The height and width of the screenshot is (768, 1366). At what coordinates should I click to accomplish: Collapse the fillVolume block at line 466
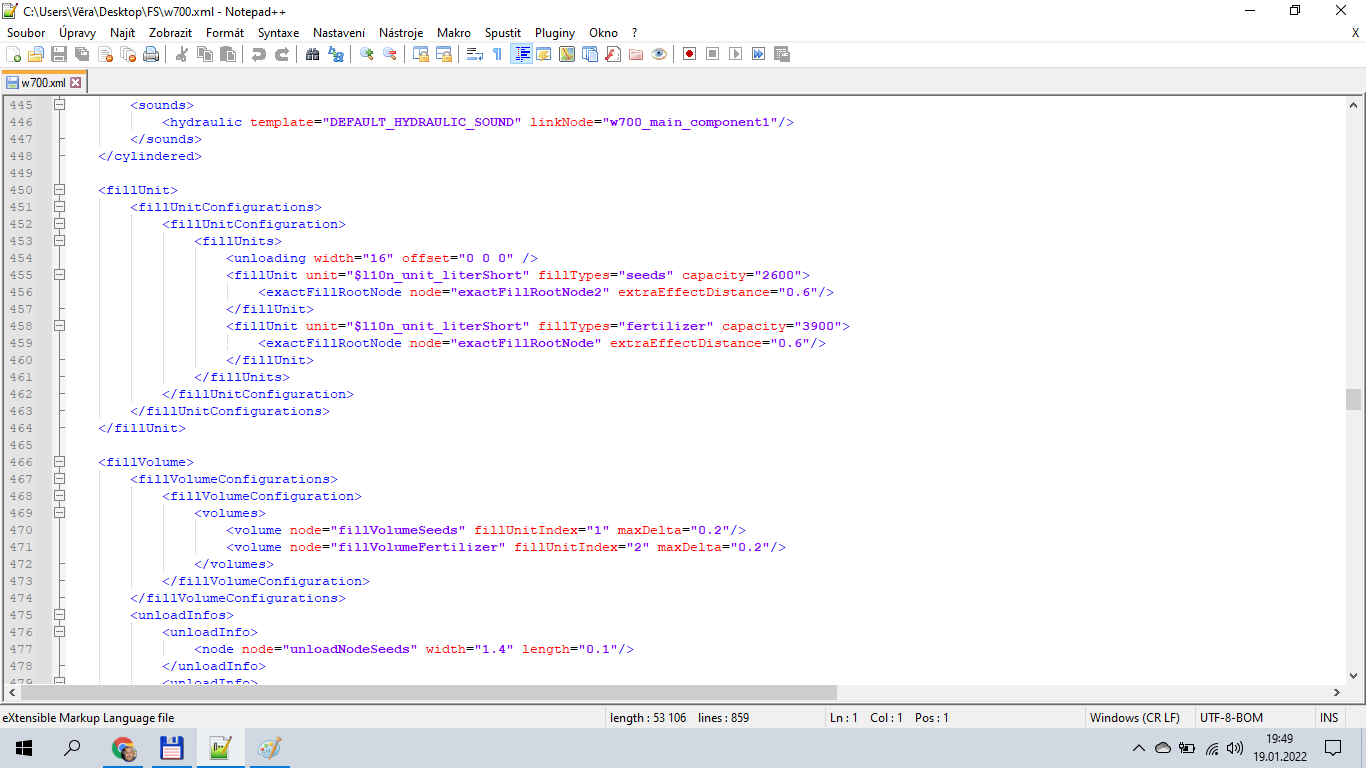(x=59, y=462)
